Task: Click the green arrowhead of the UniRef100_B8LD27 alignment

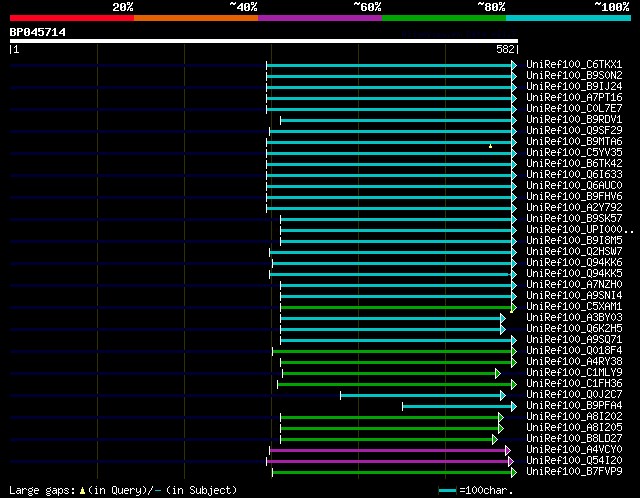Action: click(x=495, y=440)
